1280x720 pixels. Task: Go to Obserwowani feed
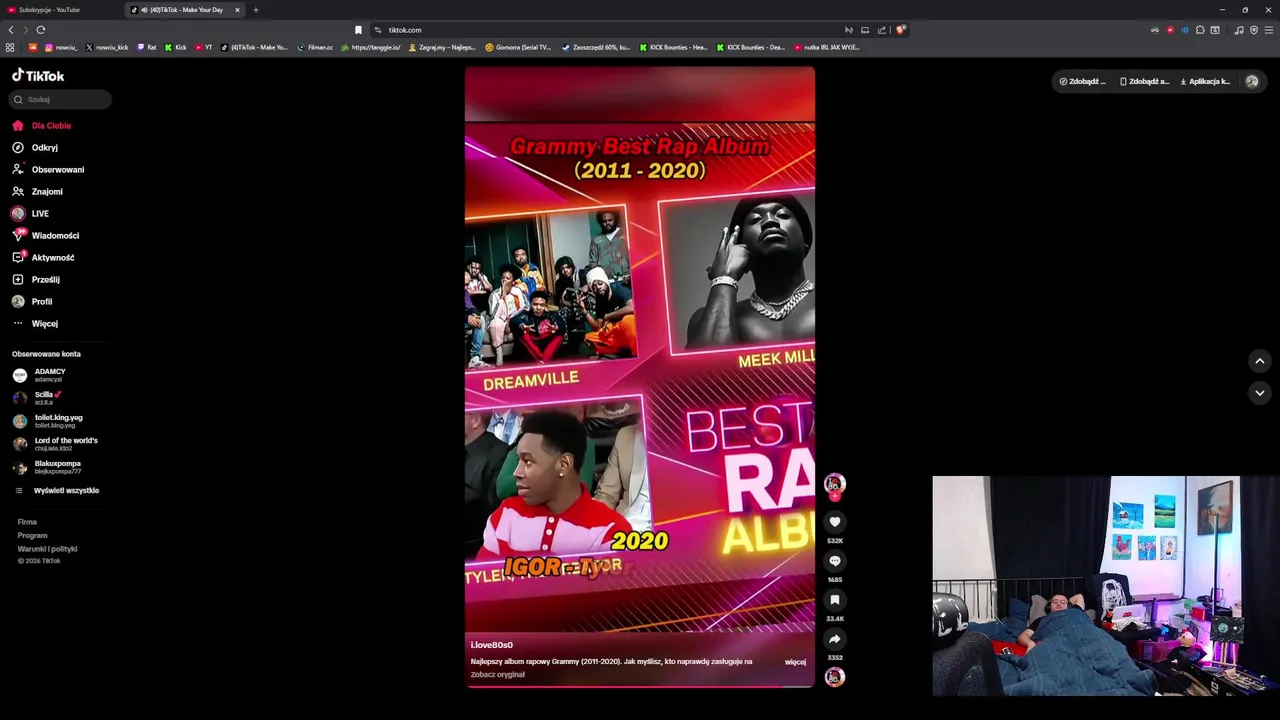pos(48,170)
